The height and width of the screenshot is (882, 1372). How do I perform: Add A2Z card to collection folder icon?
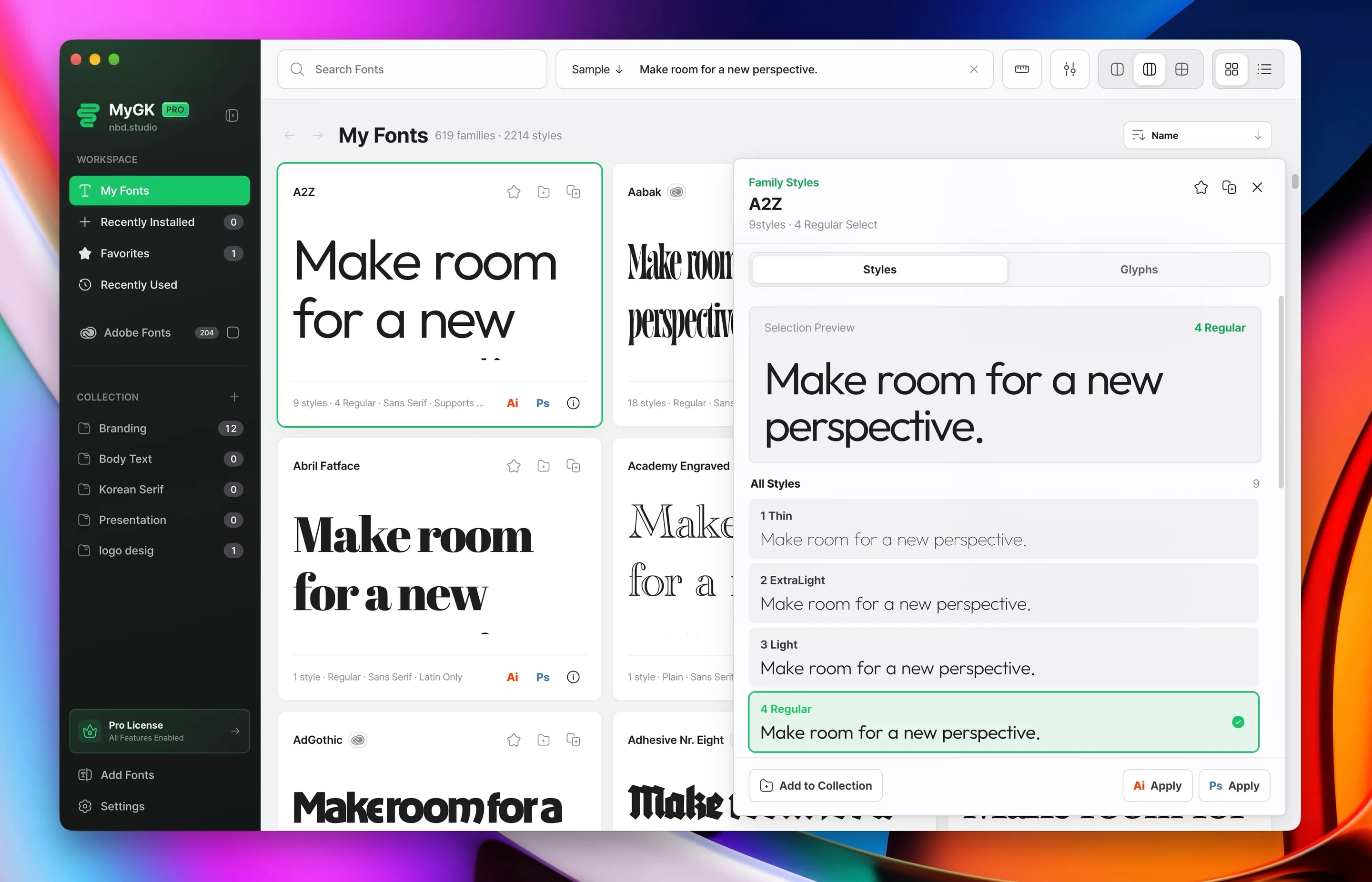tap(543, 192)
